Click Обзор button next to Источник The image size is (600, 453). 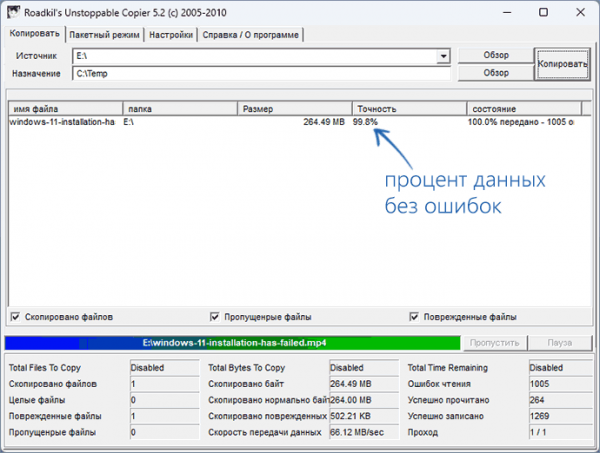point(496,55)
